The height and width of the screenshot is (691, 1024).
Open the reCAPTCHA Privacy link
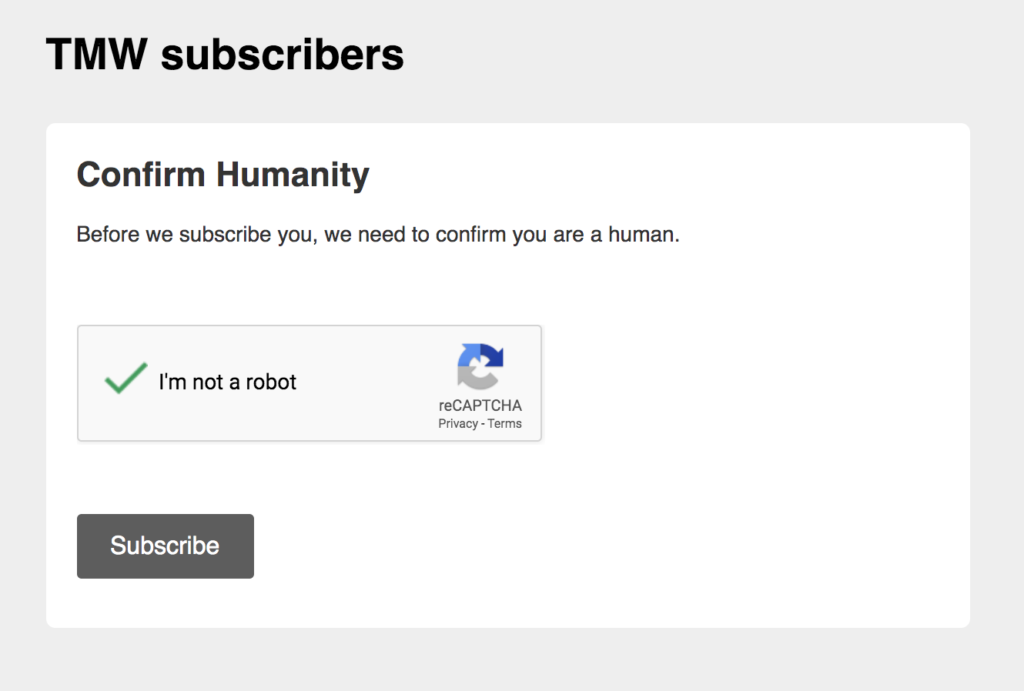pos(458,424)
